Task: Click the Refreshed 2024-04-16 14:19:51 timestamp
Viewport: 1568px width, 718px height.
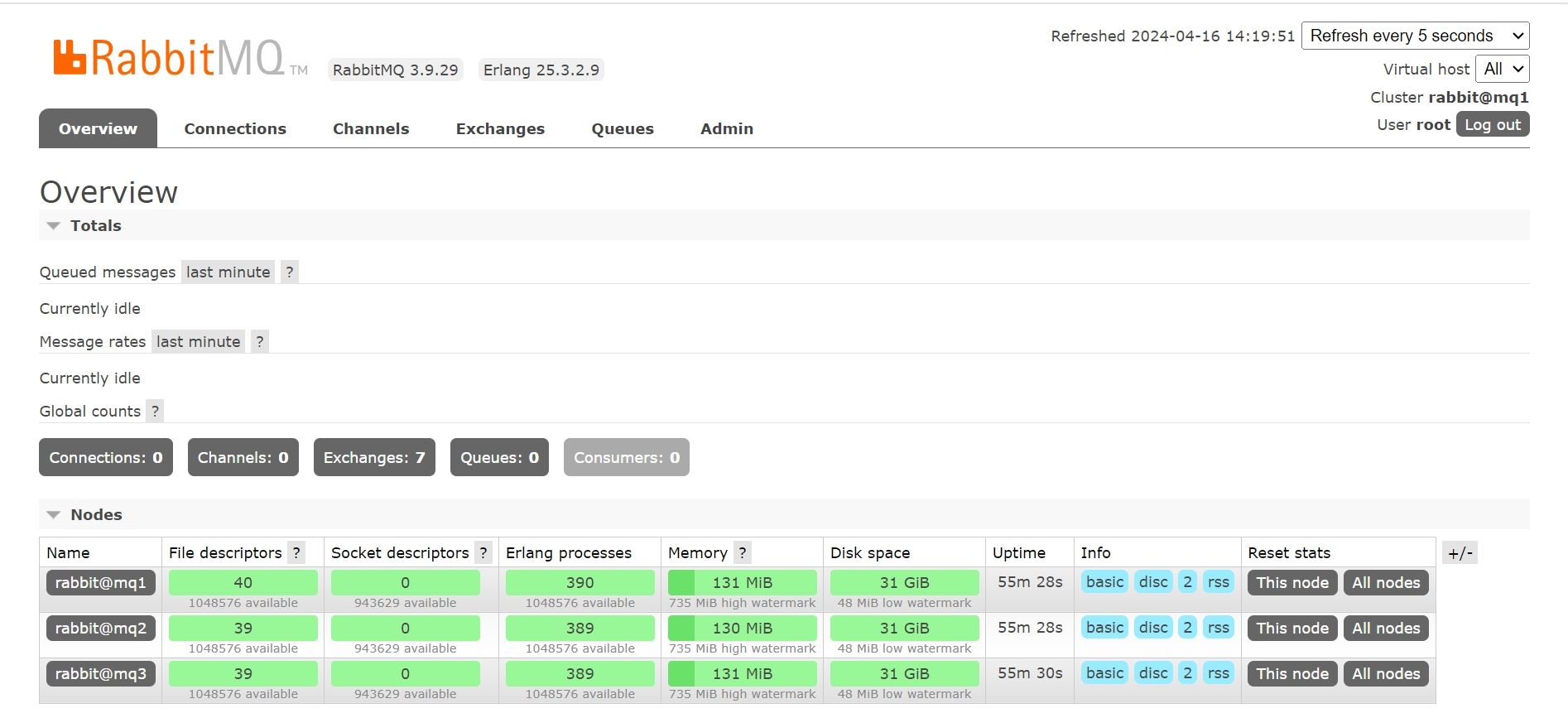Action: click(x=1173, y=36)
